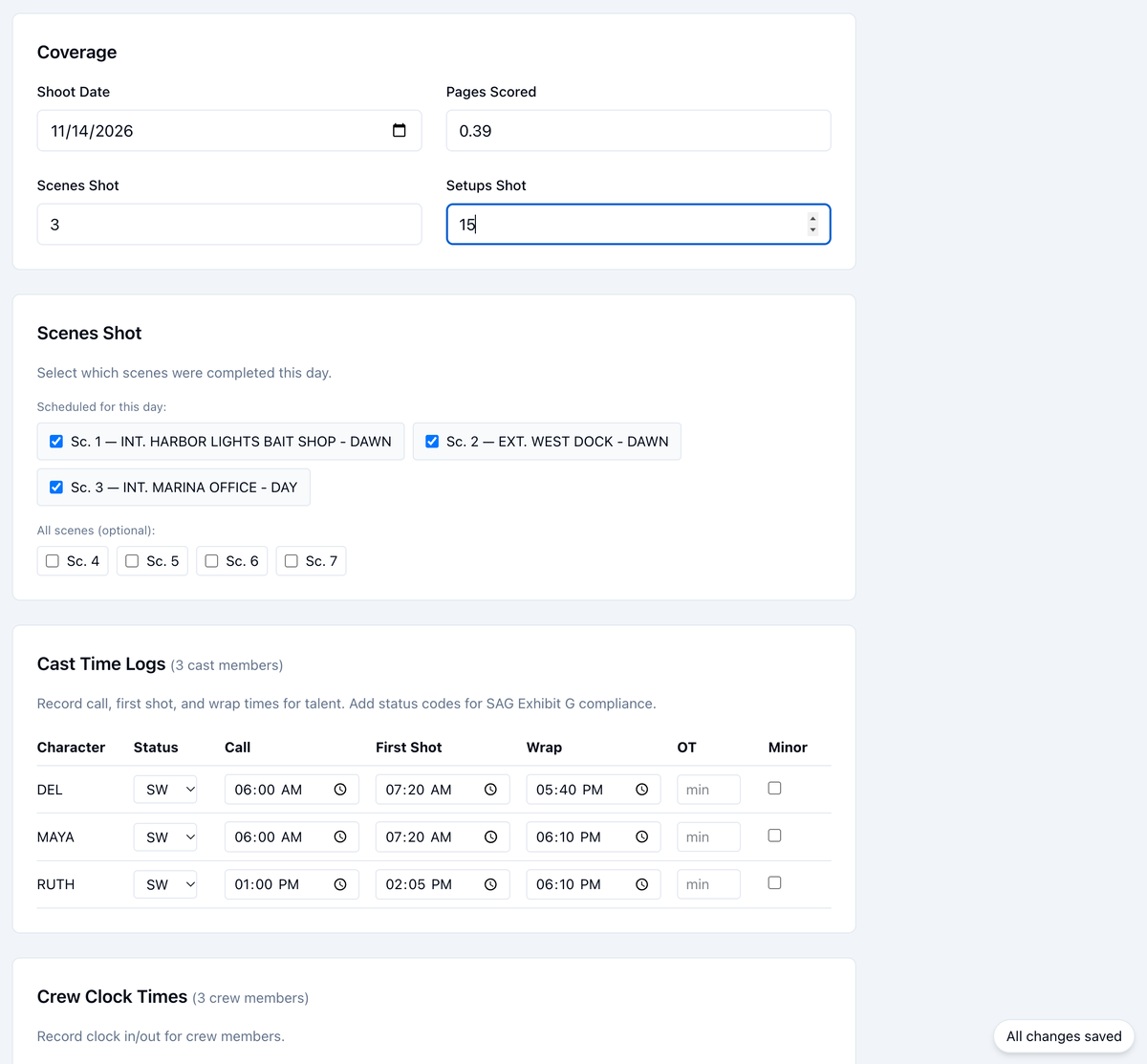Increment the Setups Shot stepper
The width and height of the screenshot is (1147, 1064).
pos(813,219)
